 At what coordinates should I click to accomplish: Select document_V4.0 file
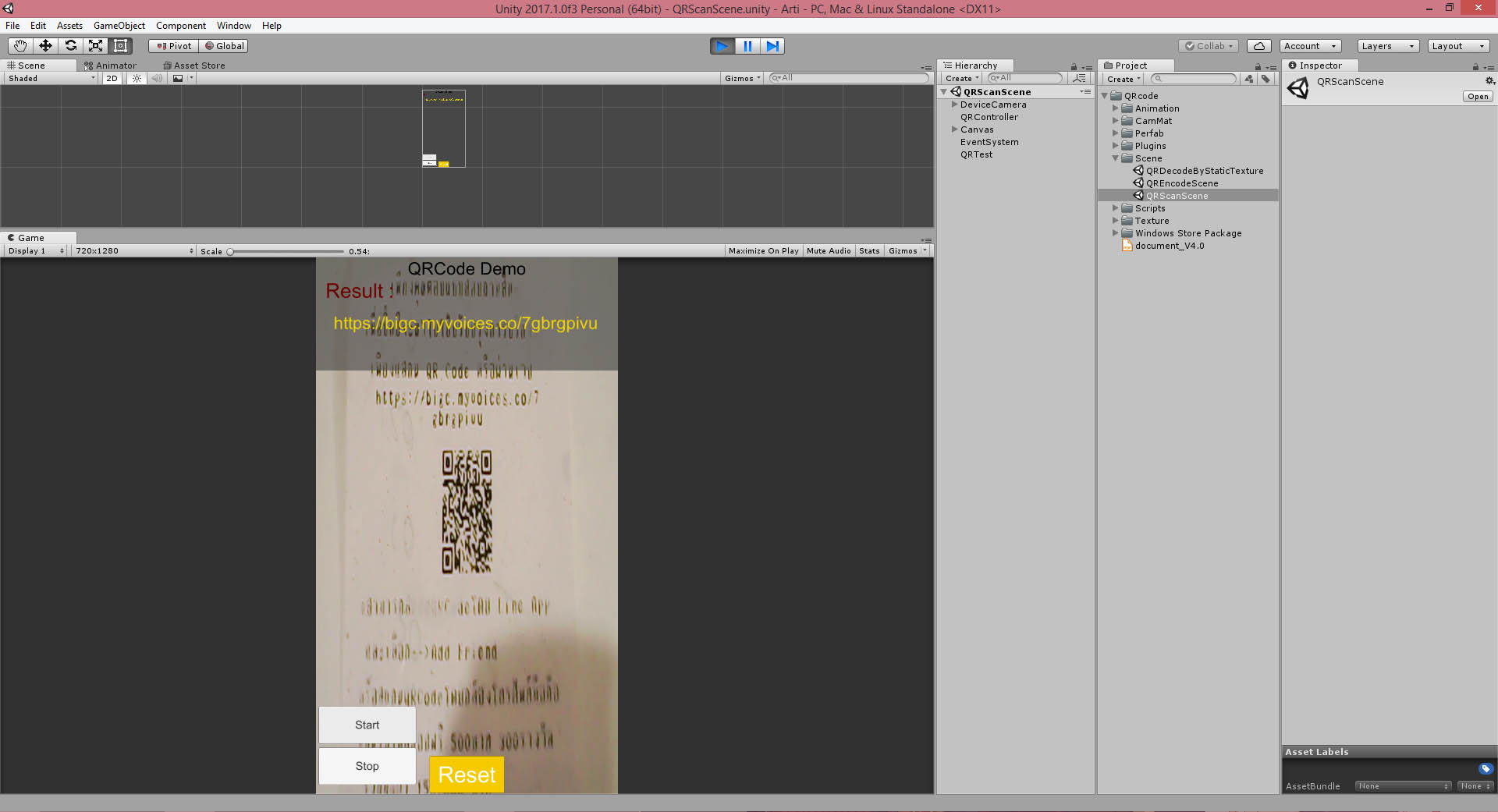[1169, 246]
